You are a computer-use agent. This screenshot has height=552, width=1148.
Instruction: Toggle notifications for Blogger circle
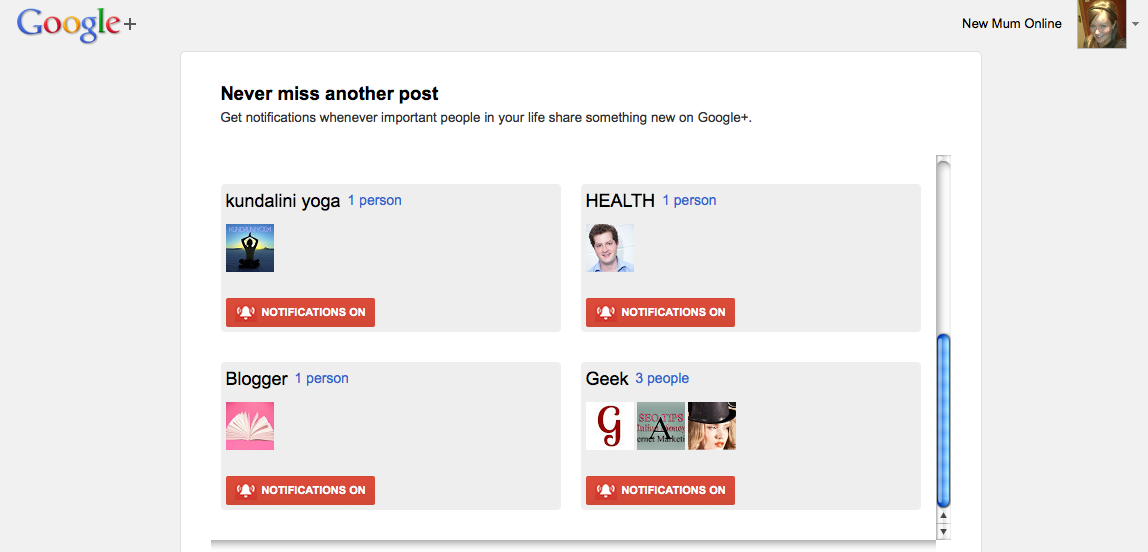point(300,490)
